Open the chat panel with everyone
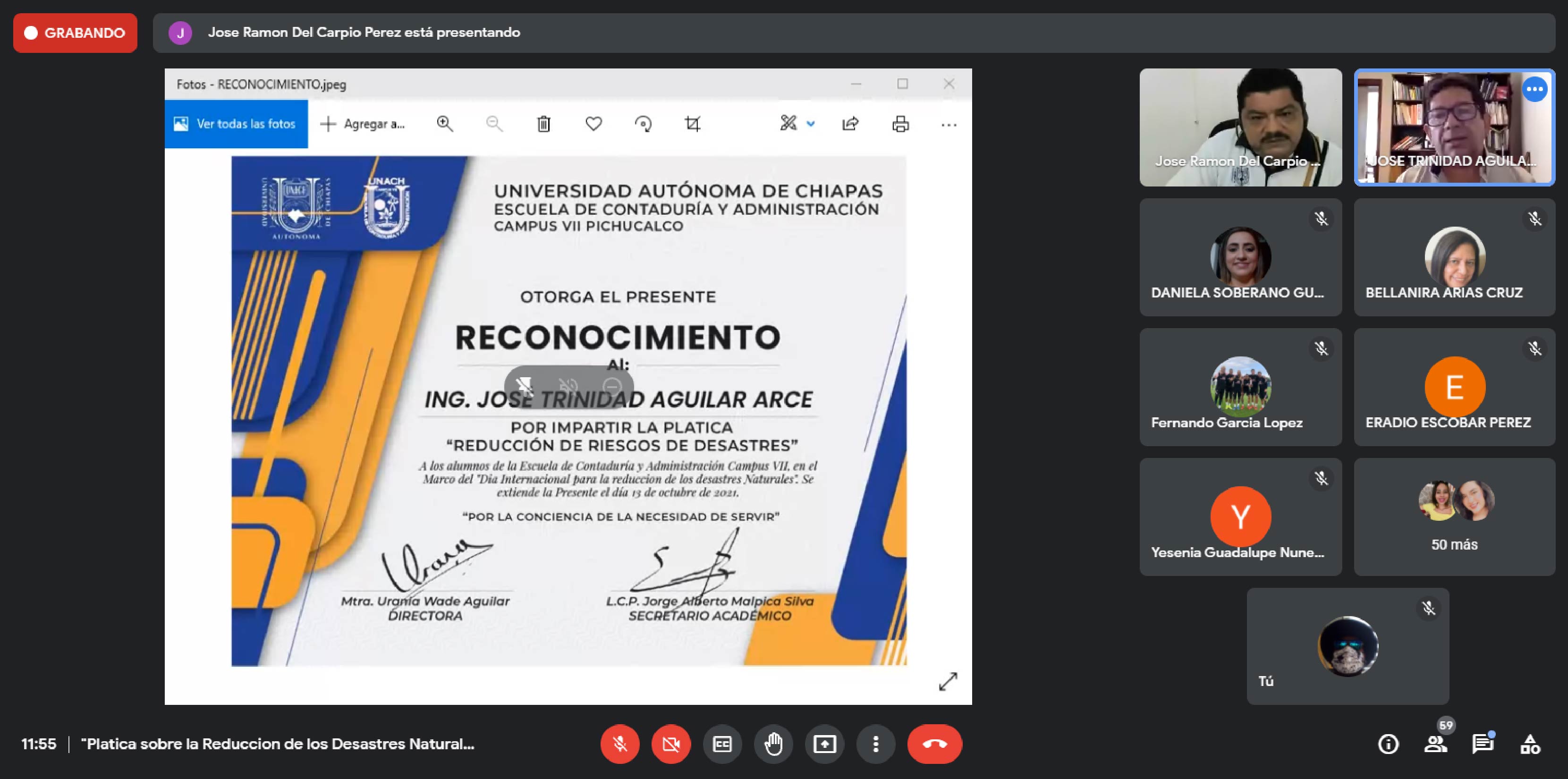This screenshot has height=779, width=1568. pyautogui.click(x=1483, y=743)
